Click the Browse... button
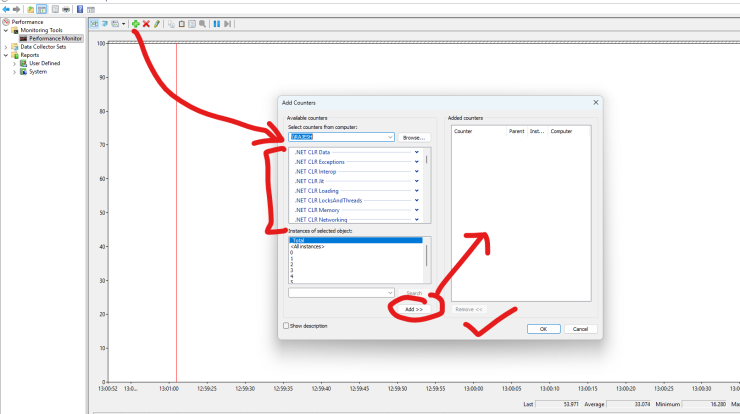Viewport: 740px width, 414px height. pos(414,137)
